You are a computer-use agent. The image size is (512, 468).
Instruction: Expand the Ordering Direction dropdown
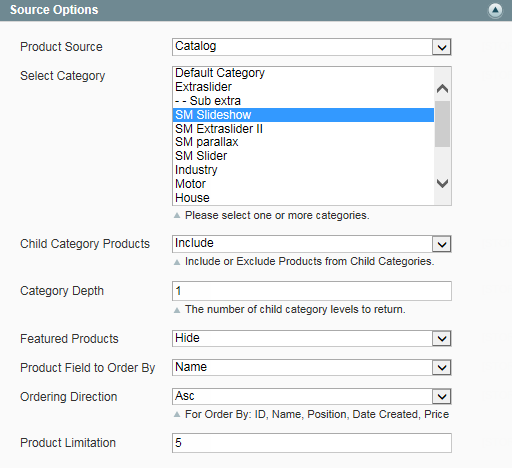[312, 396]
